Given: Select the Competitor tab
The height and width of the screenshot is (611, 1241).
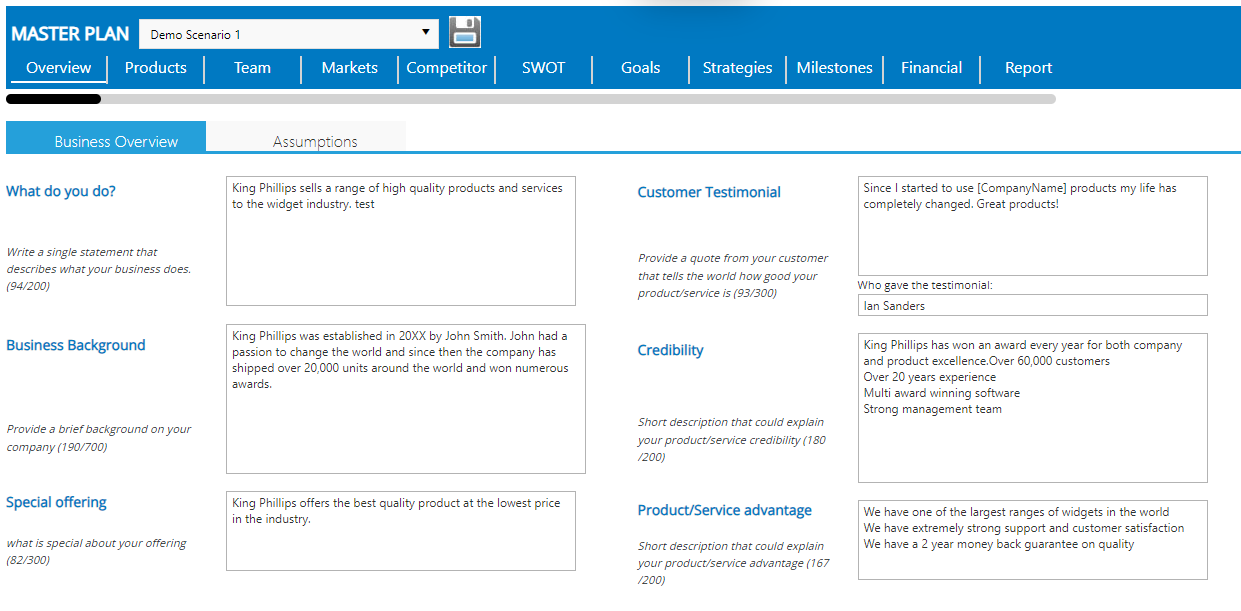Looking at the screenshot, I should point(446,68).
